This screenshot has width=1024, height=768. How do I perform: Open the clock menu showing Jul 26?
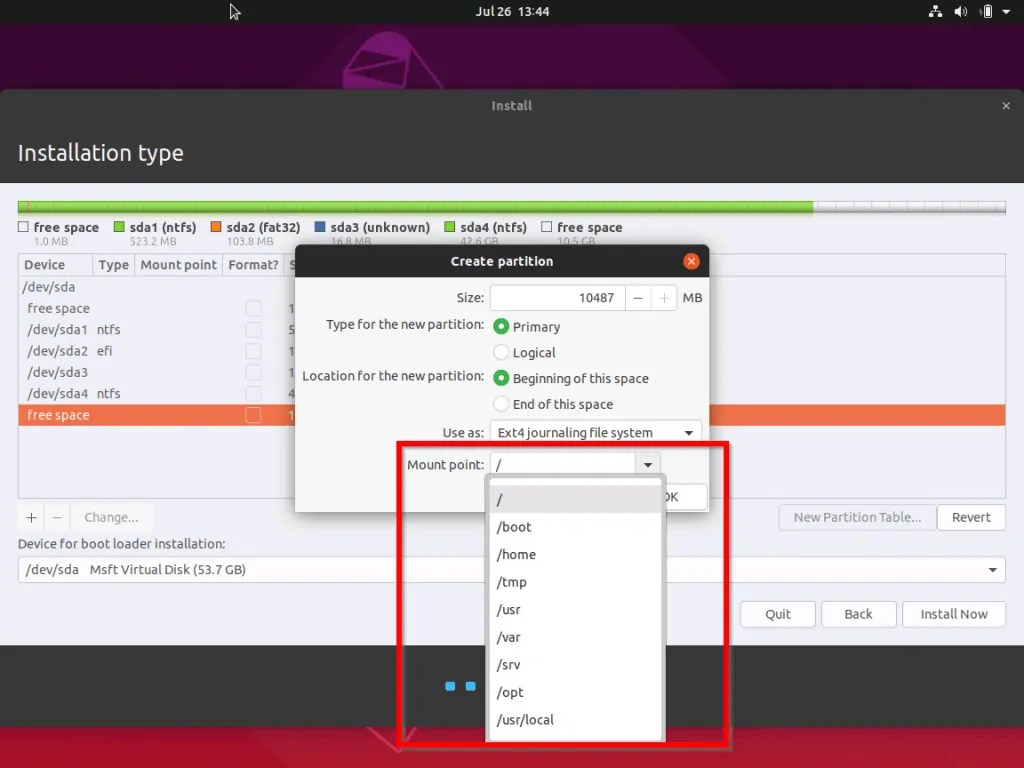pyautogui.click(x=512, y=11)
